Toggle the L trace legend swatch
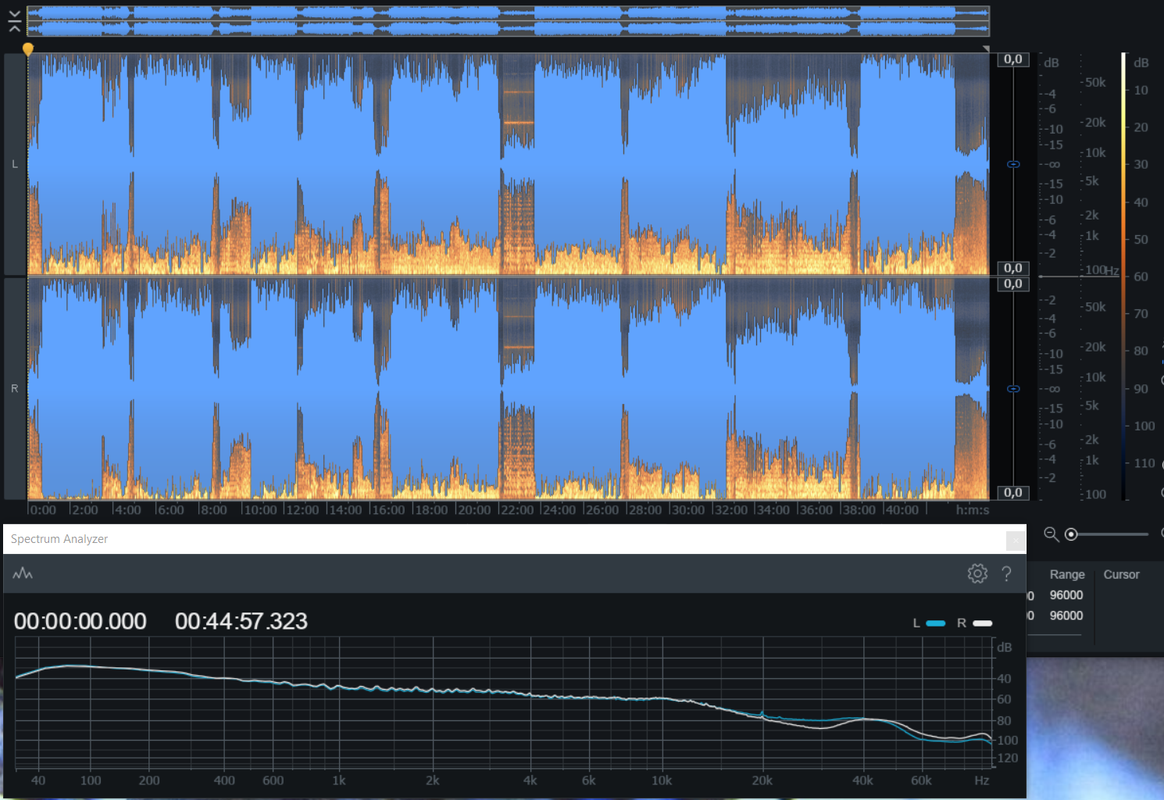This screenshot has width=1164, height=800. 935,623
